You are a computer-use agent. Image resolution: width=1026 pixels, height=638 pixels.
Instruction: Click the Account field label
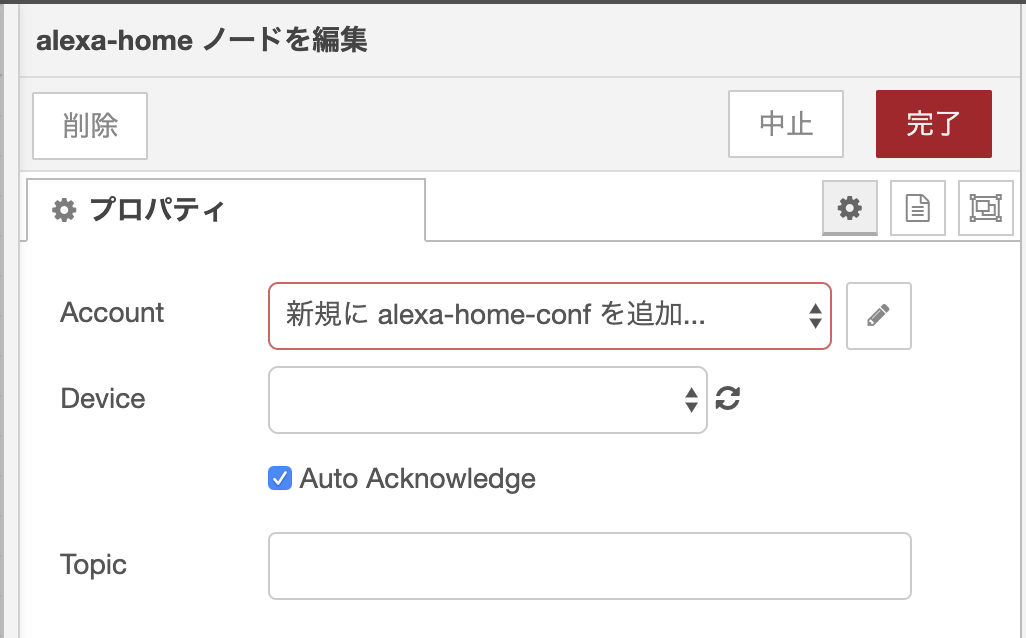point(112,313)
